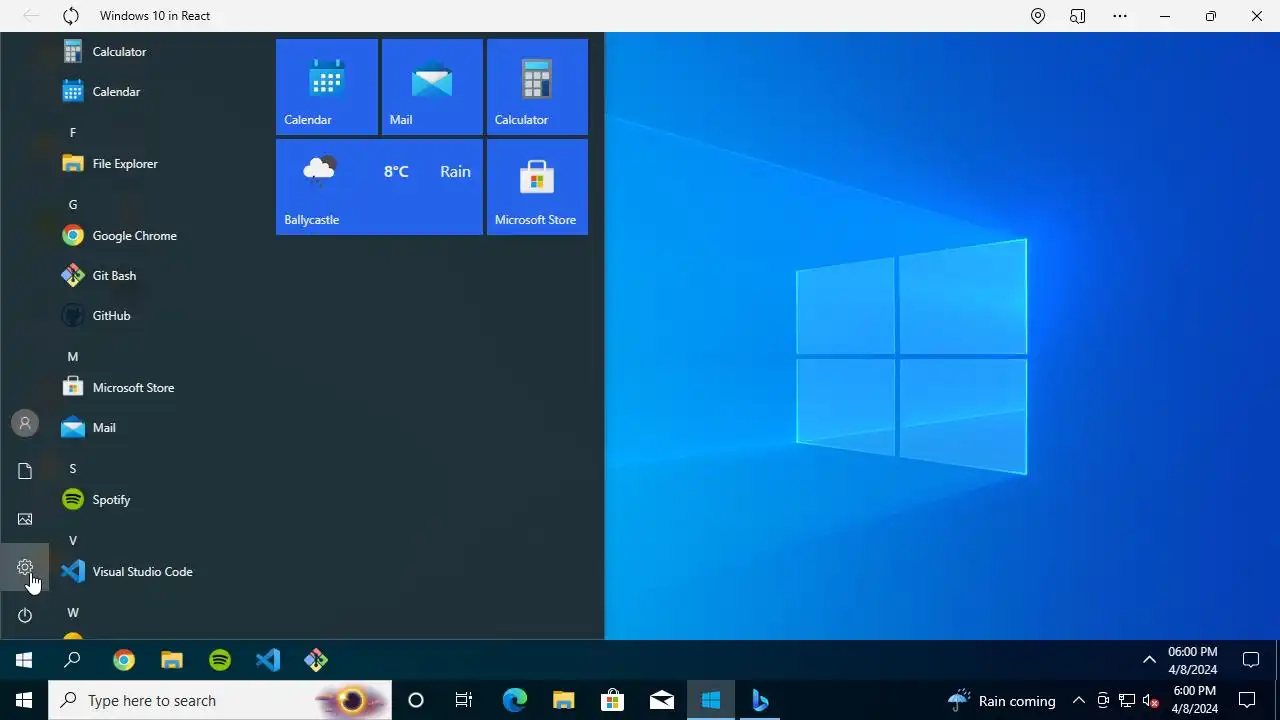Click the 06:00 PM clock on React taskbar
Image resolution: width=1280 pixels, height=720 pixels.
pyautogui.click(x=1193, y=660)
